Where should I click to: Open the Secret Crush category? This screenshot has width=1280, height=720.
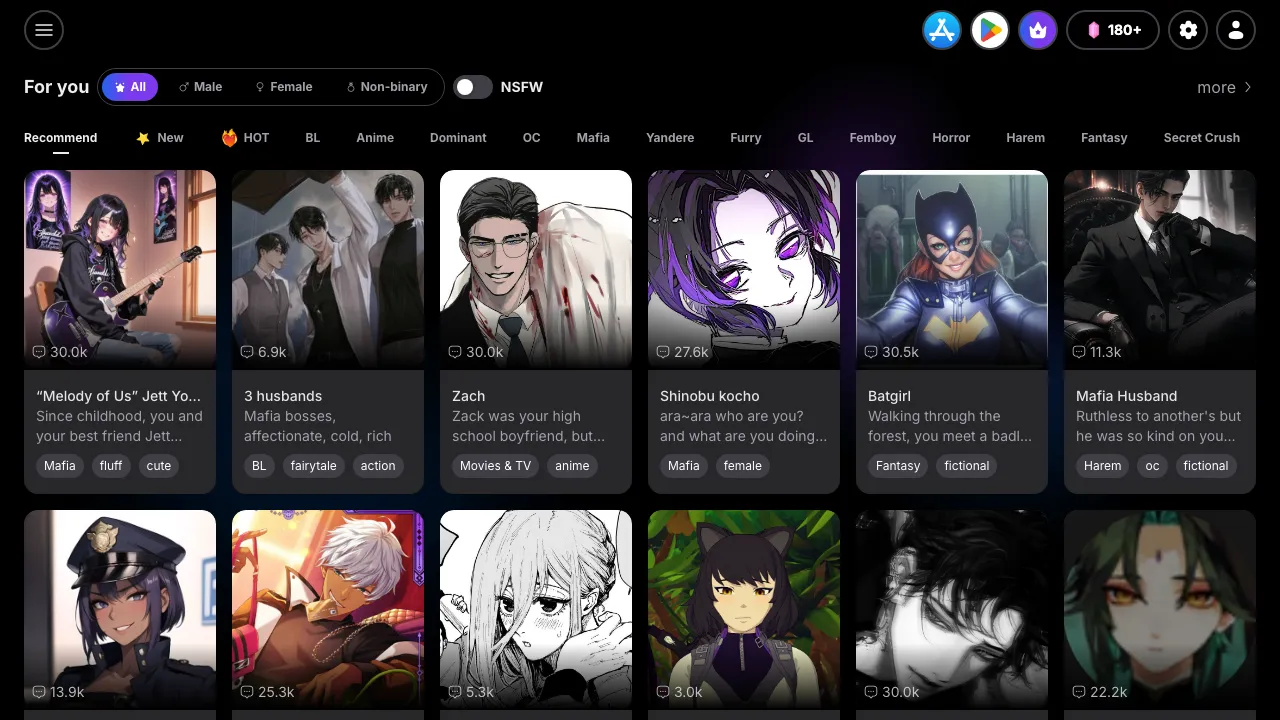pos(1201,138)
